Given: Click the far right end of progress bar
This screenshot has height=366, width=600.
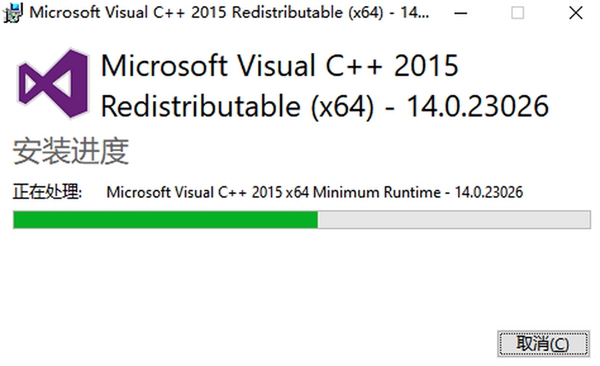Looking at the screenshot, I should pos(585,220).
